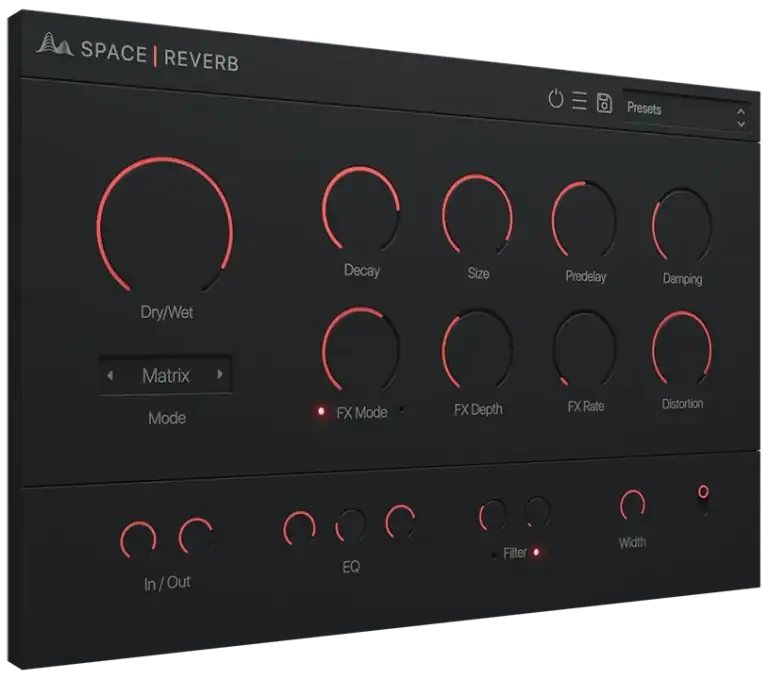Click the Damping knob

point(682,225)
